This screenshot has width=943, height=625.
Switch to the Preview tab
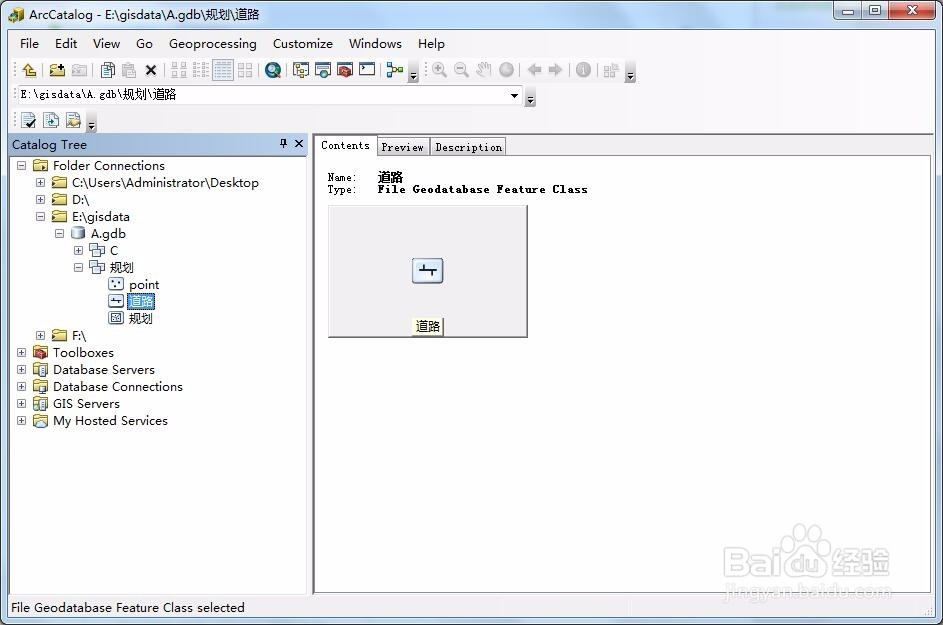click(x=403, y=147)
